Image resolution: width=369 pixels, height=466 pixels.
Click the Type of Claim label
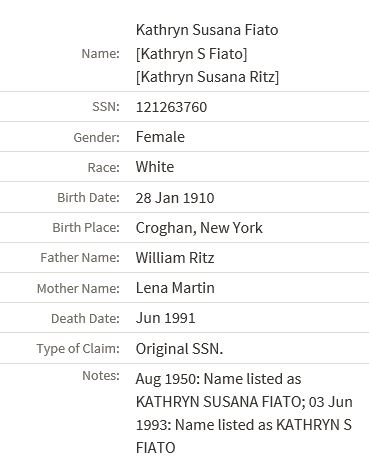78,349
